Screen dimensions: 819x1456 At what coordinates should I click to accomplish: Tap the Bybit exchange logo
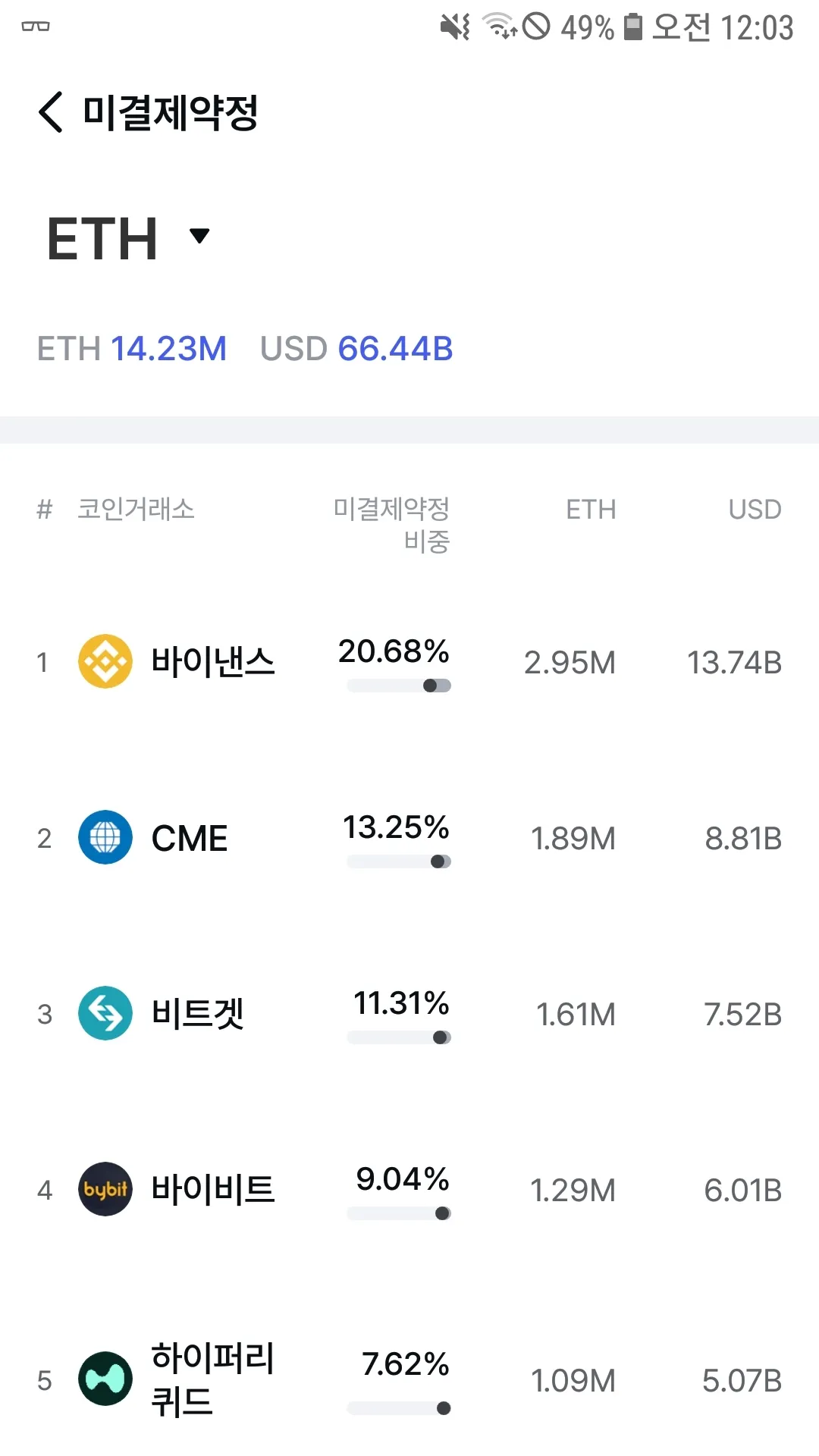(105, 1189)
